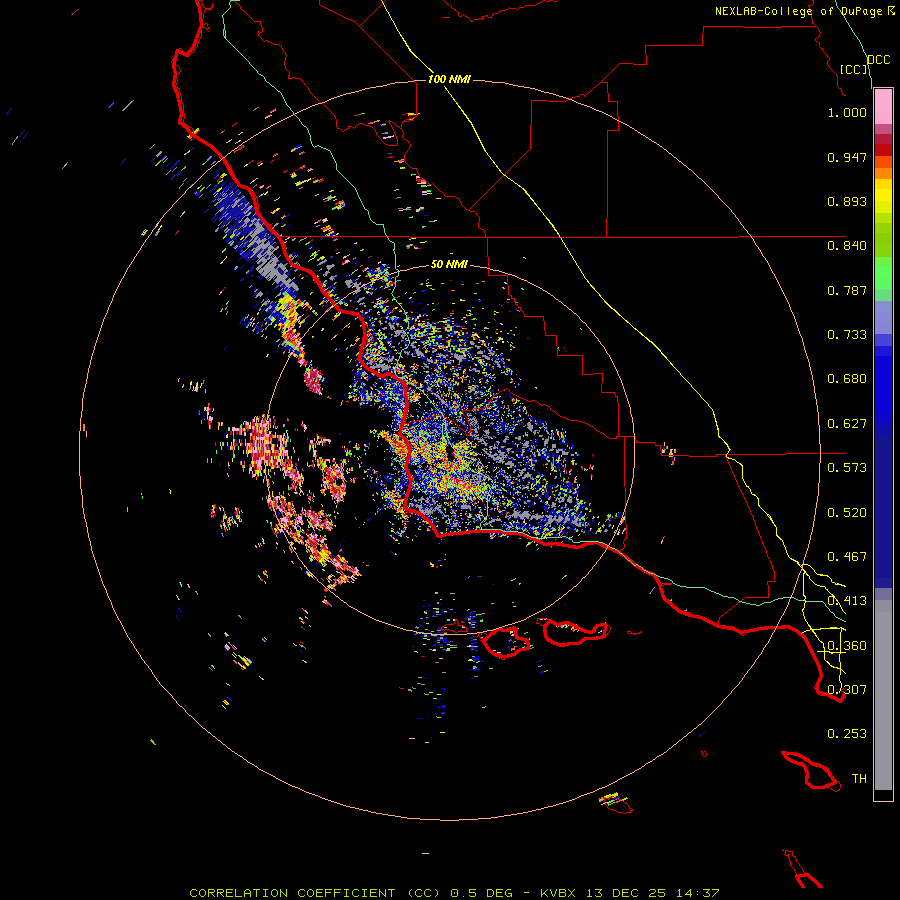
Task: Select the 0.520 legend value
Action: (847, 513)
